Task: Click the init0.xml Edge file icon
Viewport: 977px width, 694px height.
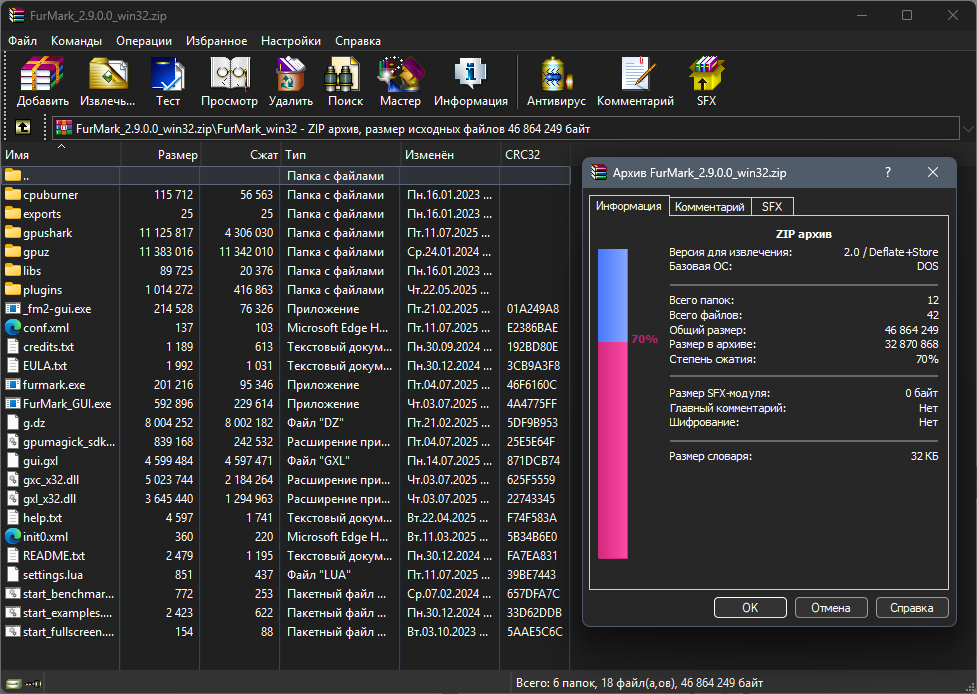Action: coord(12,536)
